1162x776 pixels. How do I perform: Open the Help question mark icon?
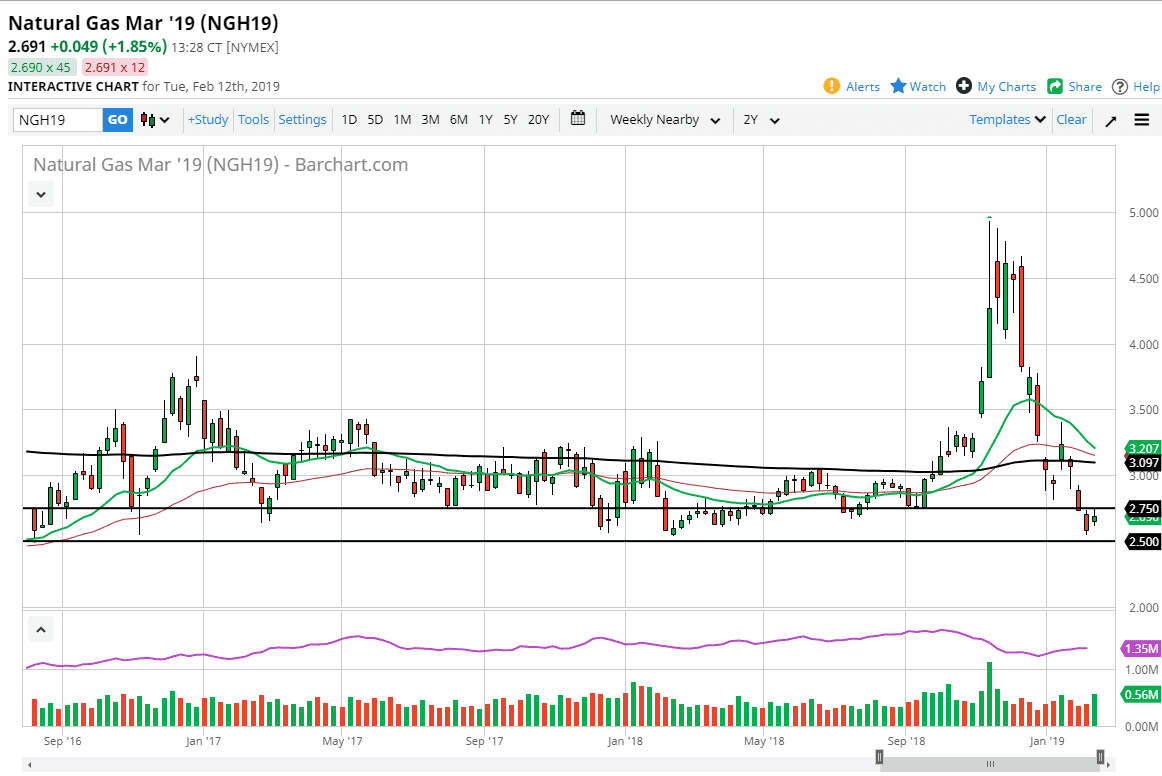click(1120, 86)
